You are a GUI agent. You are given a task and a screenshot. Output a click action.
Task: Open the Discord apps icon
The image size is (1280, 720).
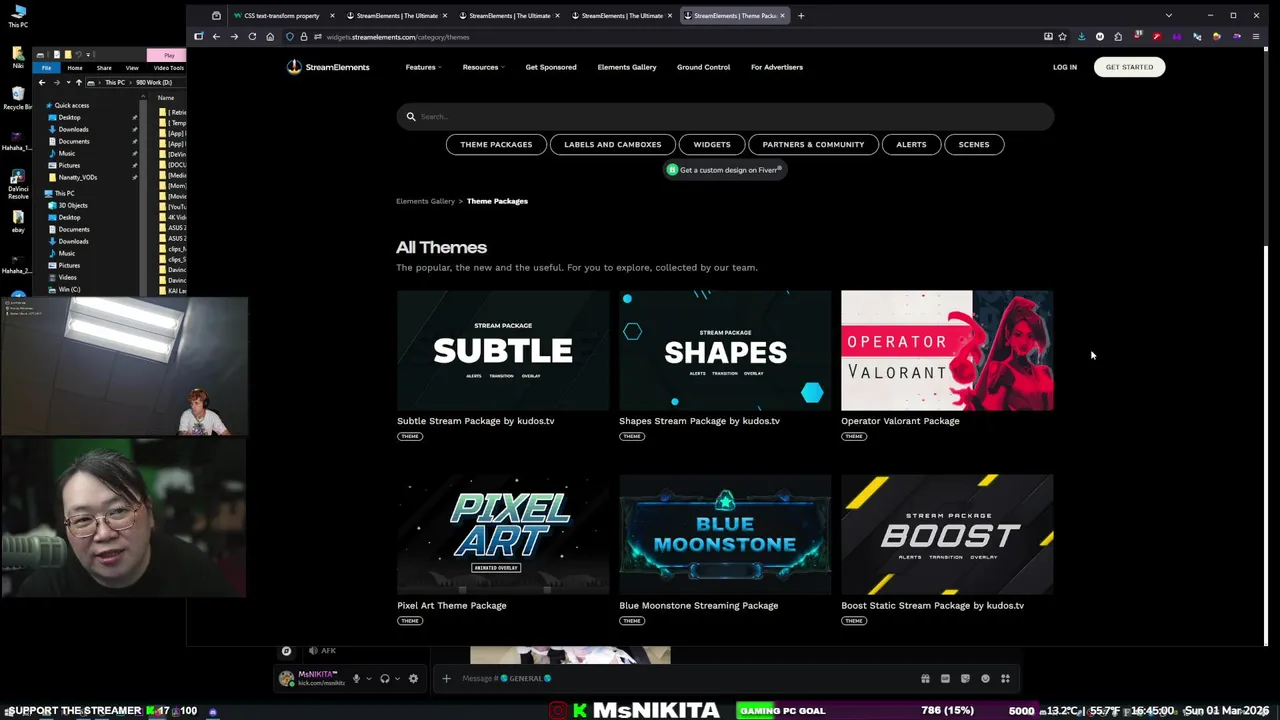[x=1005, y=678]
